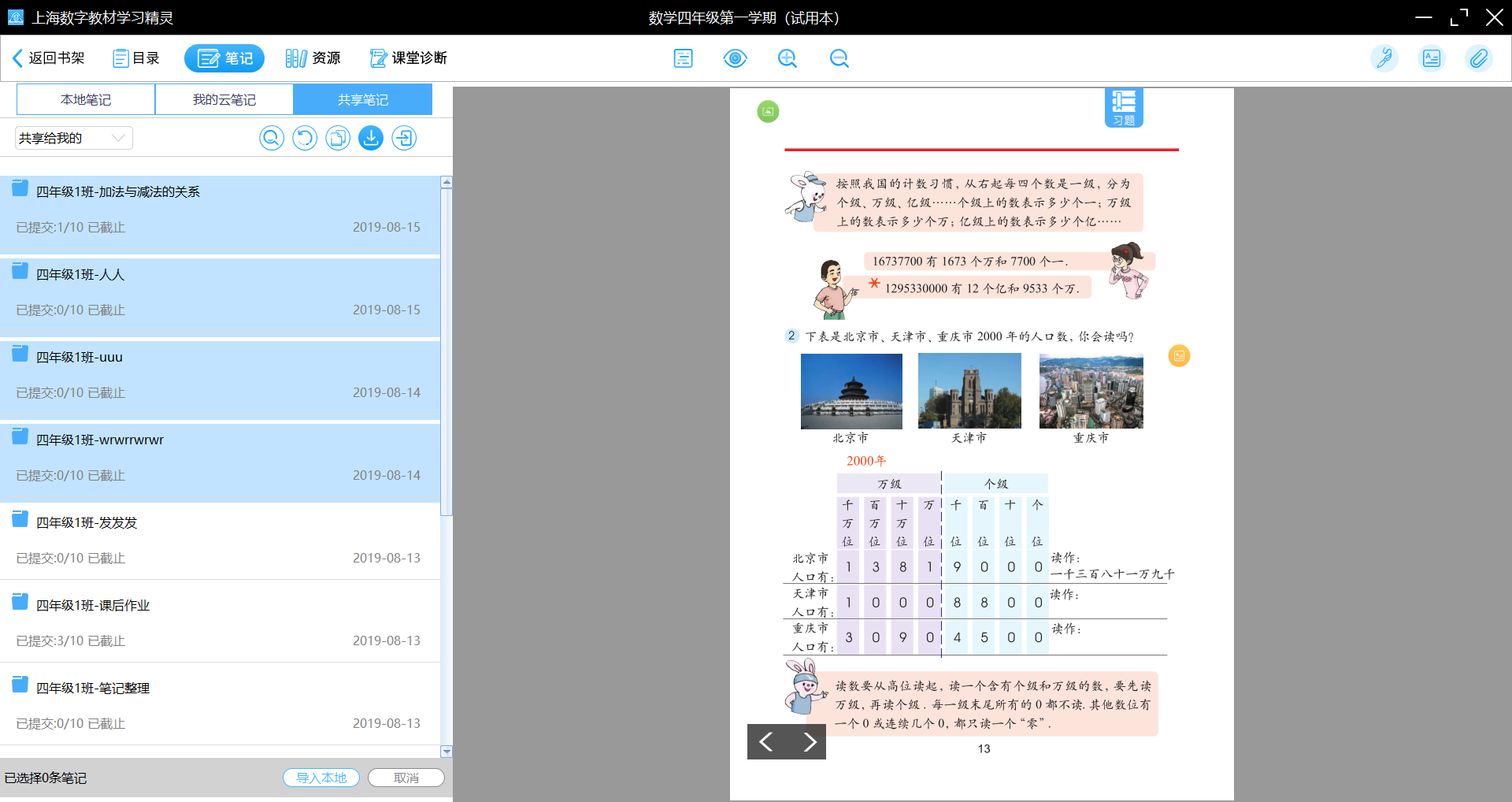Viewport: 1512px width, 802px height.
Task: Click the 取消 button
Action: coord(406,778)
